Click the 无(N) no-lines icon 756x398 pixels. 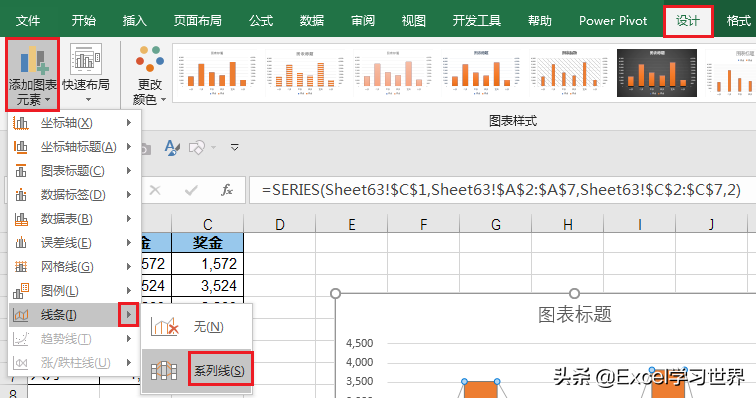(164, 327)
